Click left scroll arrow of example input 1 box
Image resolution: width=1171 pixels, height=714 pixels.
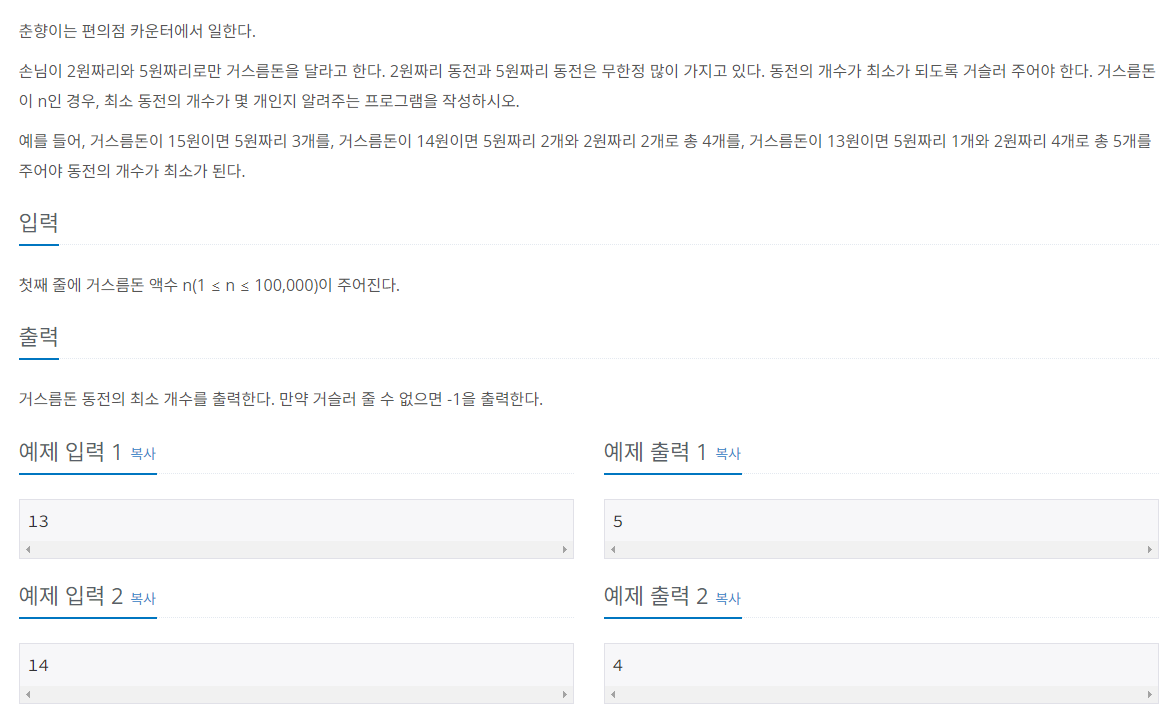pyautogui.click(x=28, y=550)
